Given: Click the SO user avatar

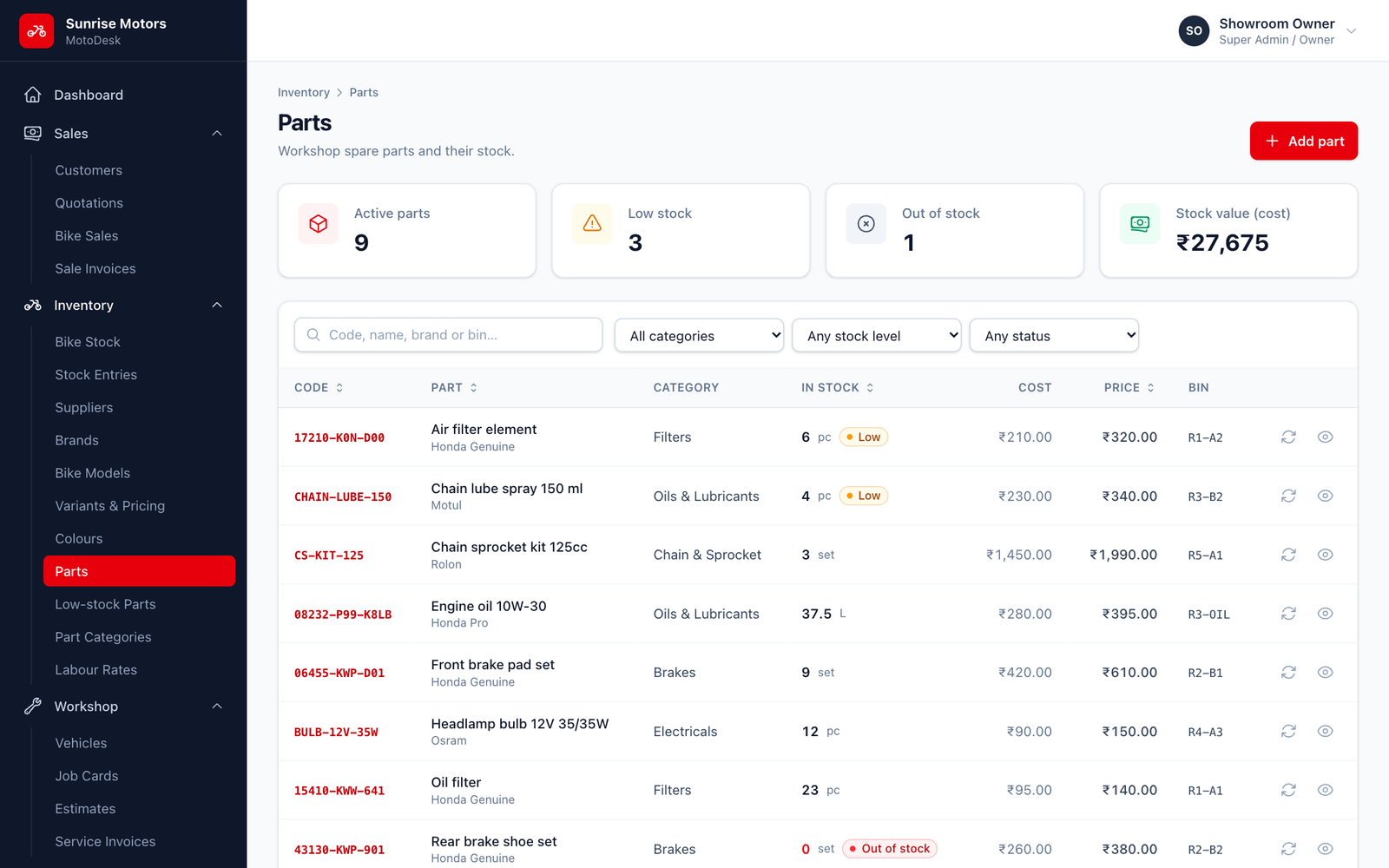Looking at the screenshot, I should coord(1194,31).
